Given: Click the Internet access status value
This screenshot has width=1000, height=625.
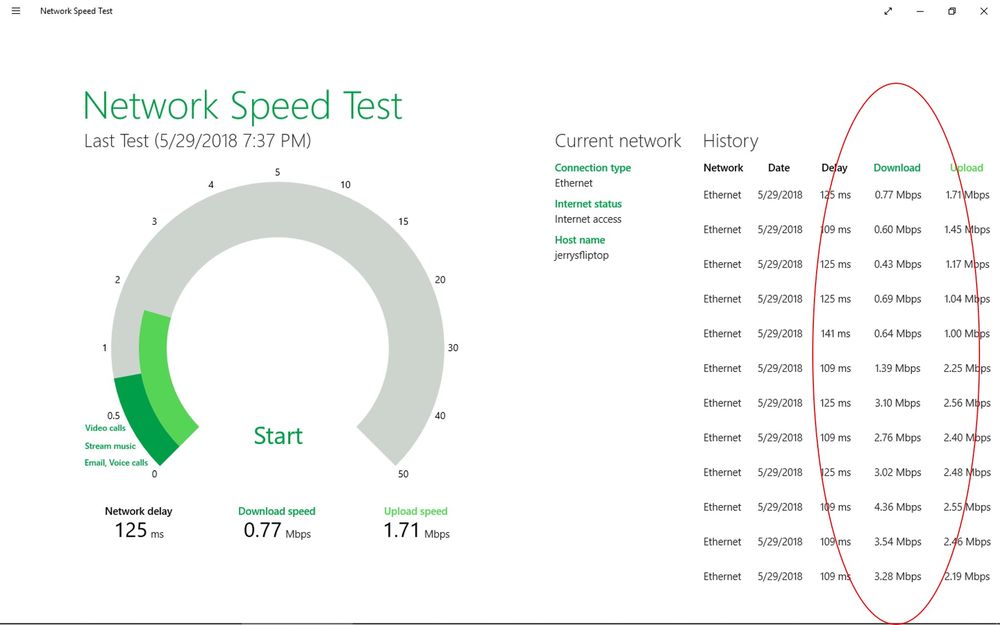Looking at the screenshot, I should point(588,219).
